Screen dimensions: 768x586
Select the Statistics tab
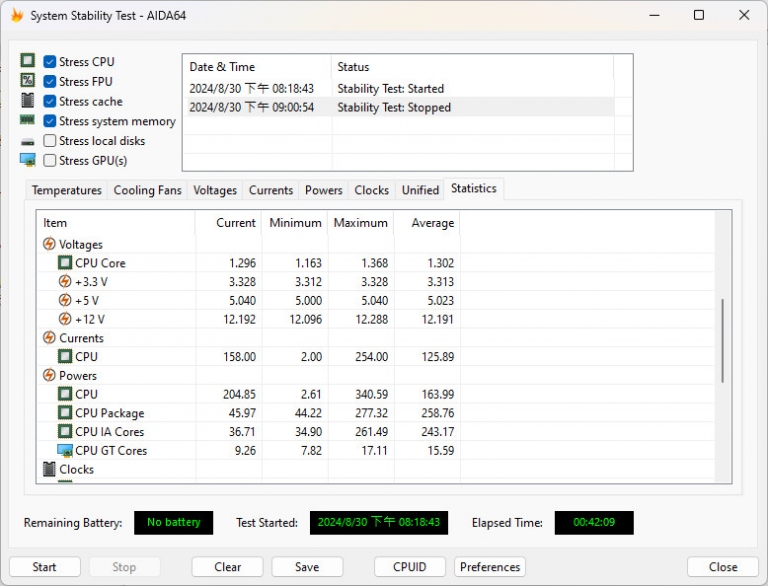click(474, 189)
